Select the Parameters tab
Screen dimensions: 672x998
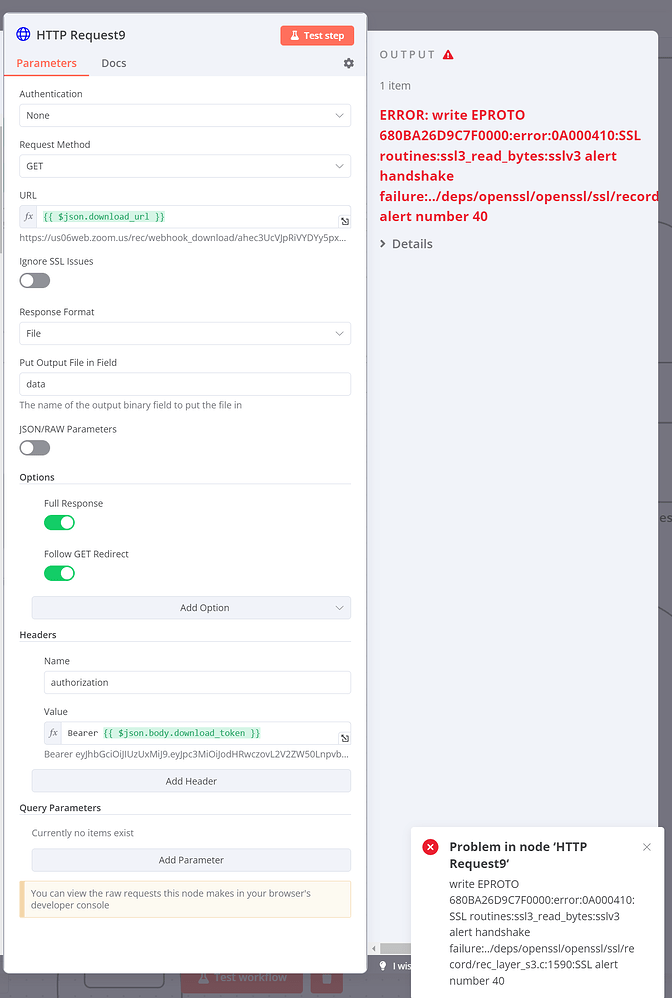coord(46,62)
